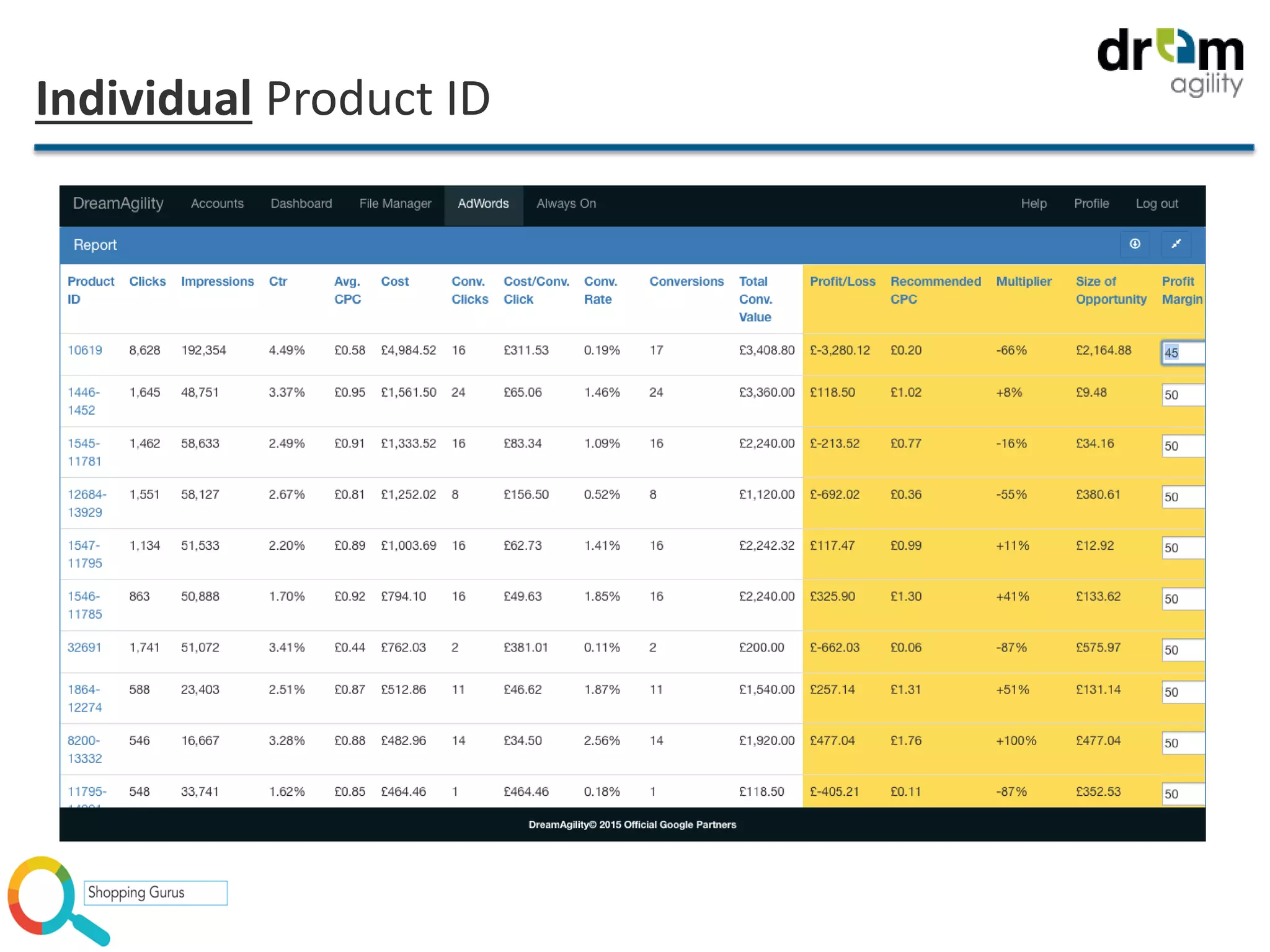
Task: Sort by Product ID column header
Action: 91,290
